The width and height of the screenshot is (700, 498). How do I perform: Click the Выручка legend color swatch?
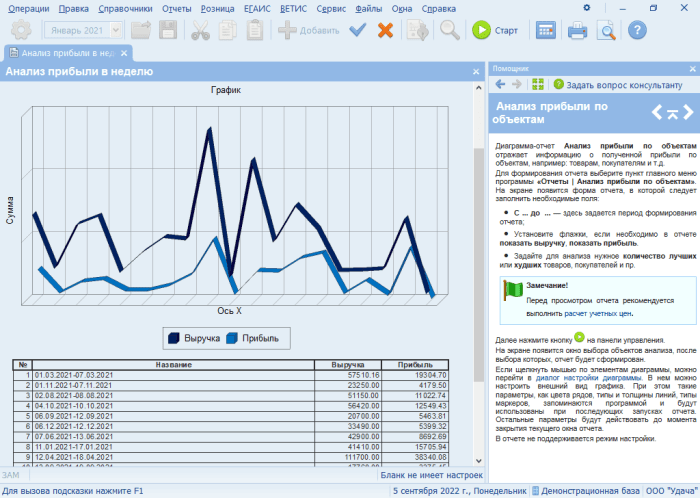[x=174, y=338]
